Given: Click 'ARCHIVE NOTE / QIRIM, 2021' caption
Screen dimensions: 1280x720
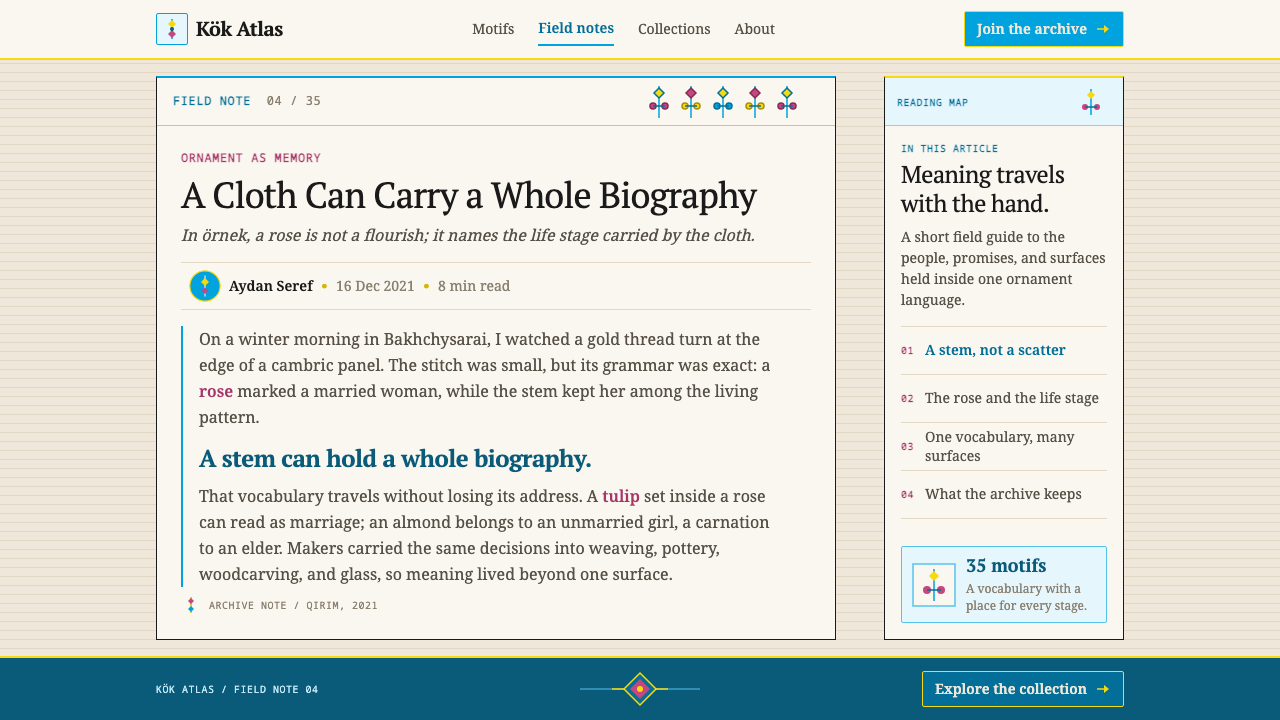Looking at the screenshot, I should pyautogui.click(x=293, y=606).
